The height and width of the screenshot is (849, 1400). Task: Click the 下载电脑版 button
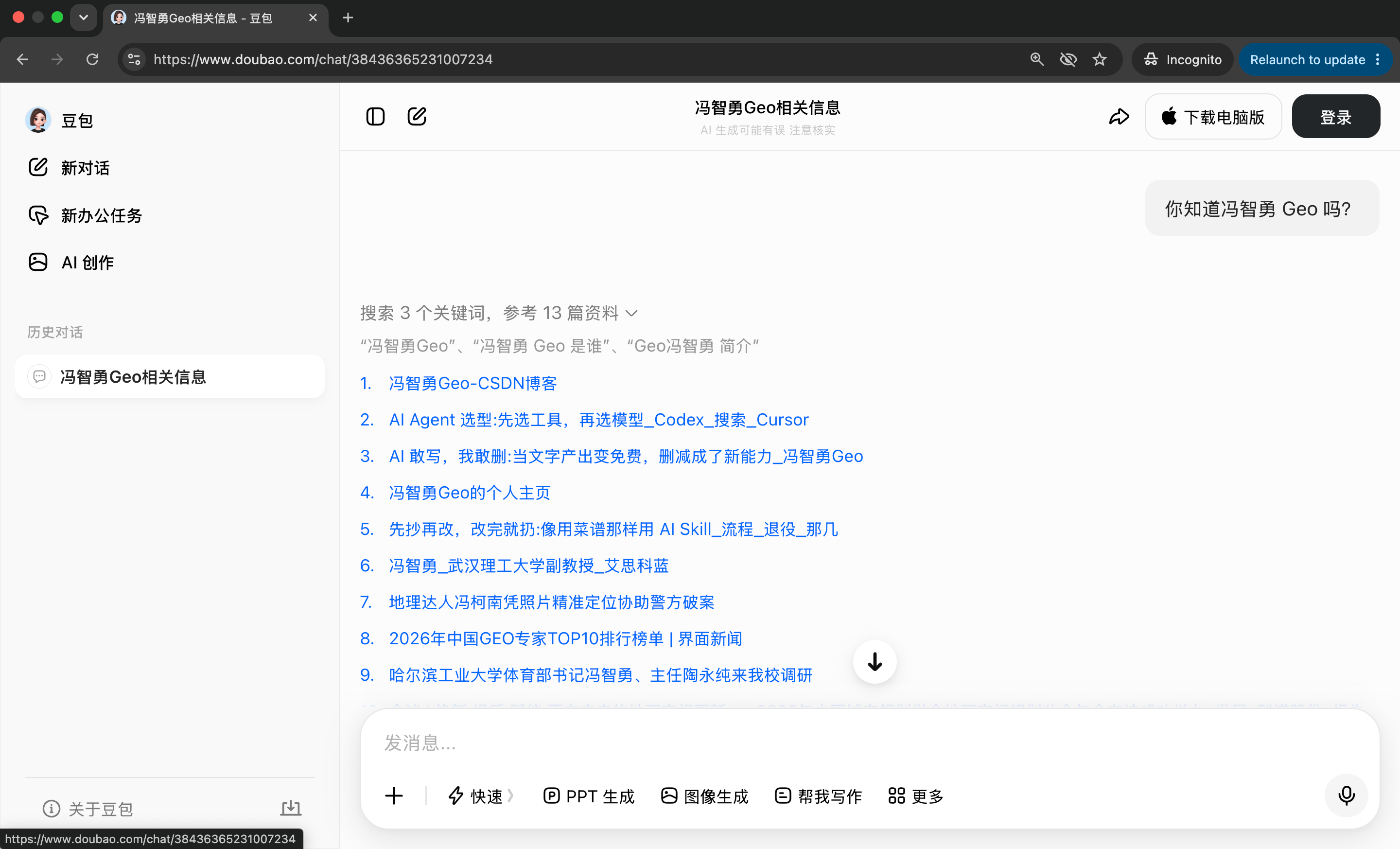tap(1213, 117)
